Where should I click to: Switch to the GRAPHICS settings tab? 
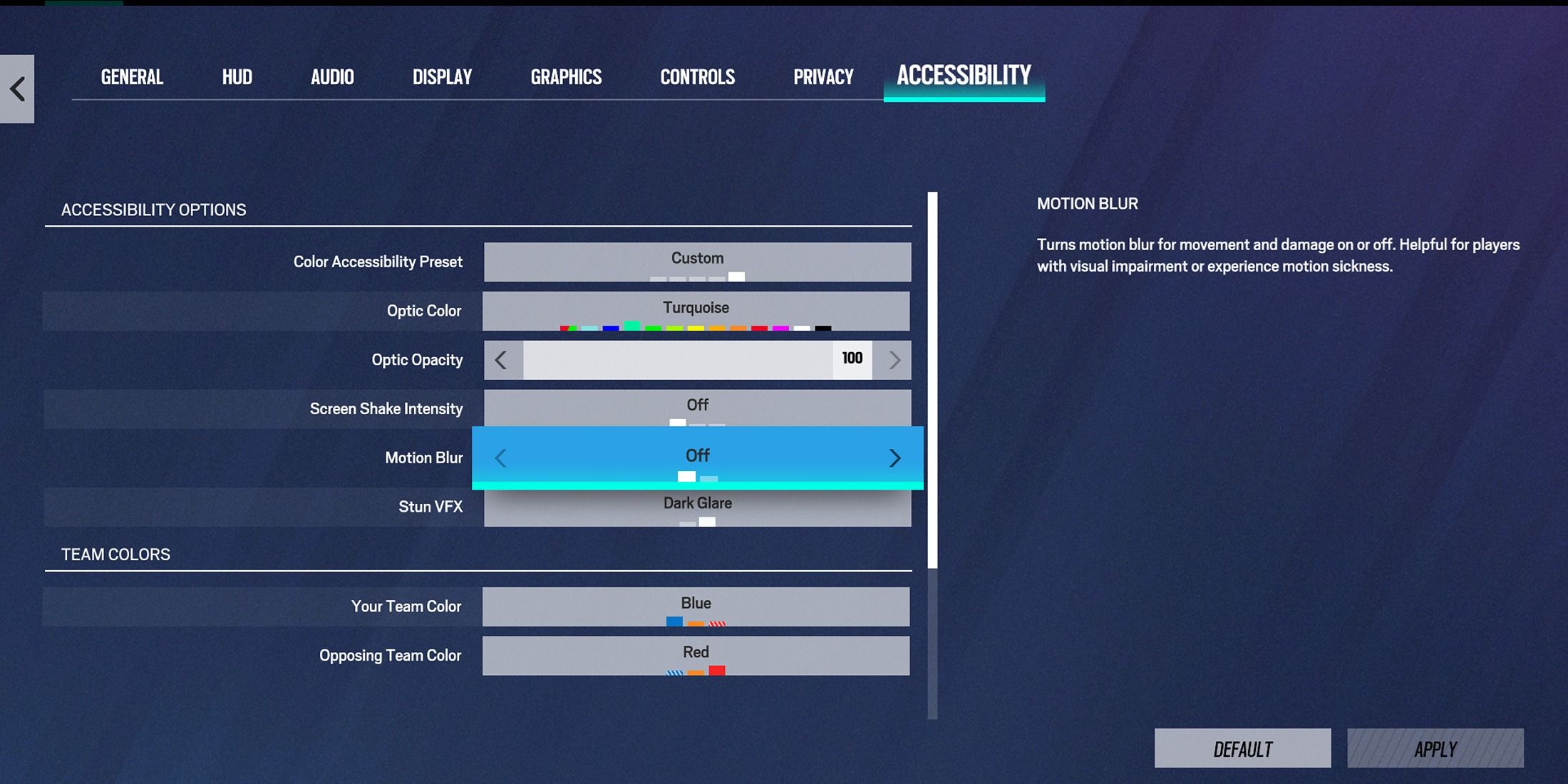[565, 78]
